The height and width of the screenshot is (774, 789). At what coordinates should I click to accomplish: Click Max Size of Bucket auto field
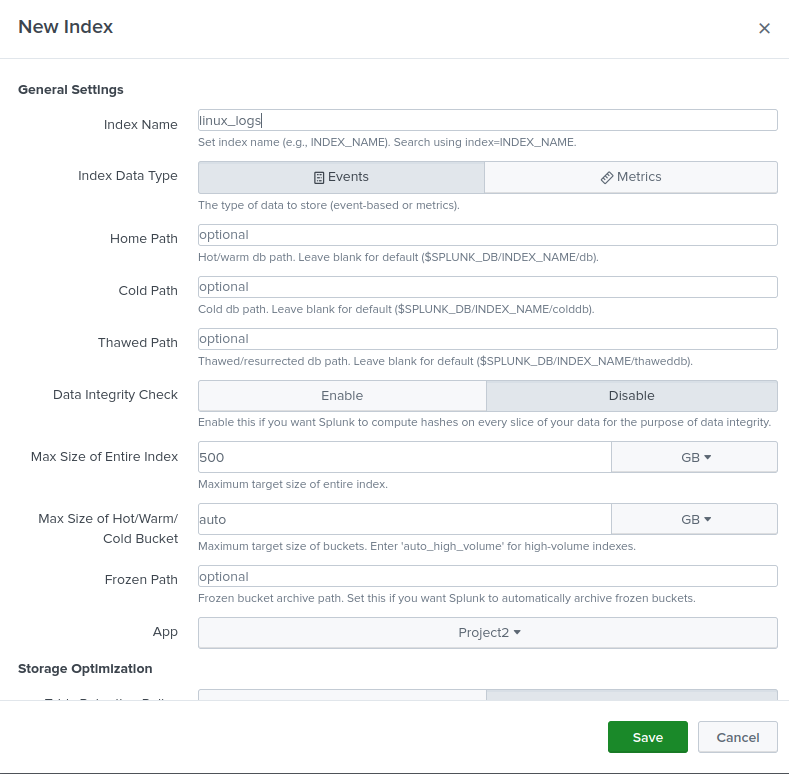(x=405, y=519)
